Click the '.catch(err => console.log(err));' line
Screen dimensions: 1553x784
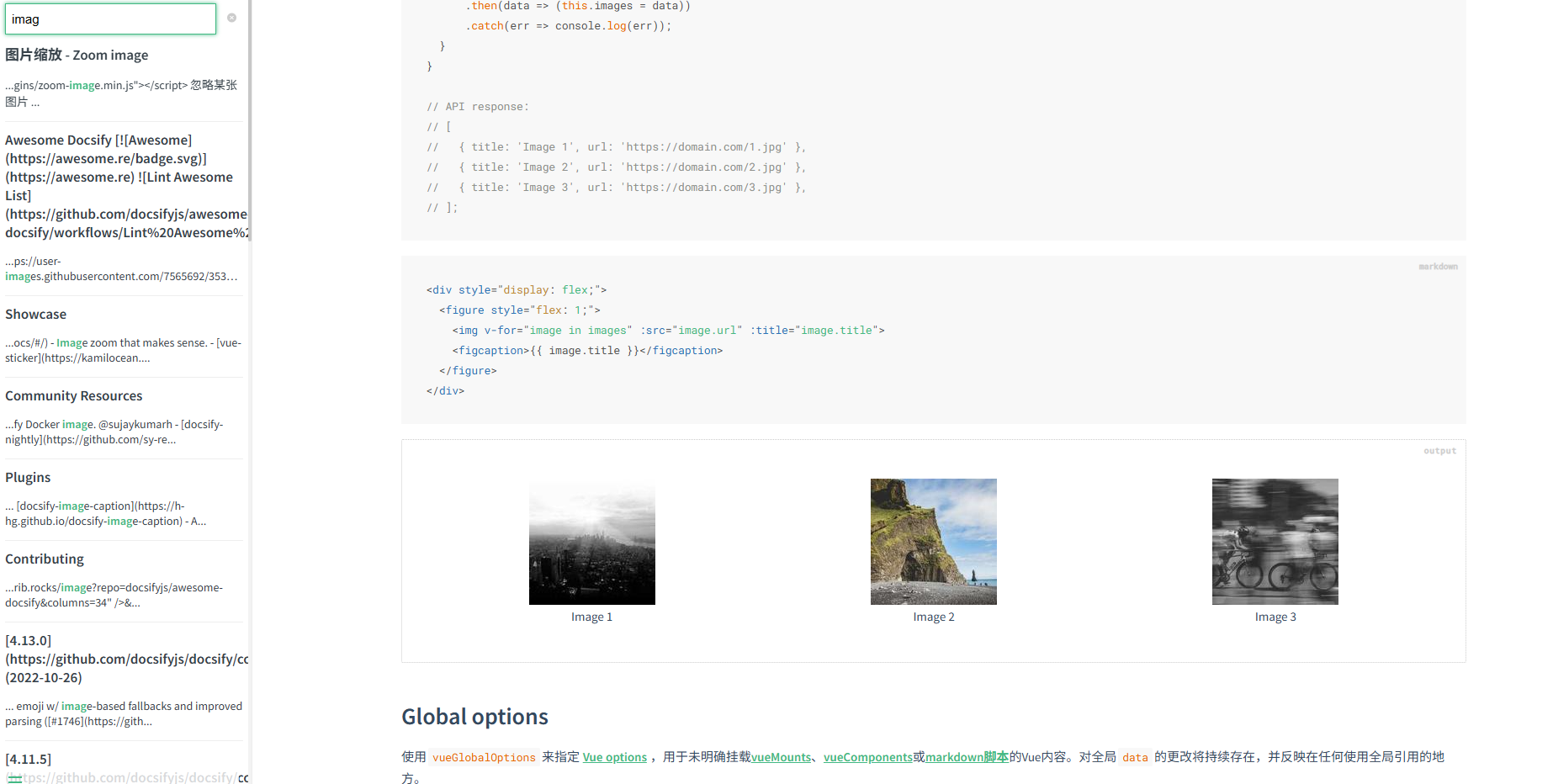tap(569, 26)
